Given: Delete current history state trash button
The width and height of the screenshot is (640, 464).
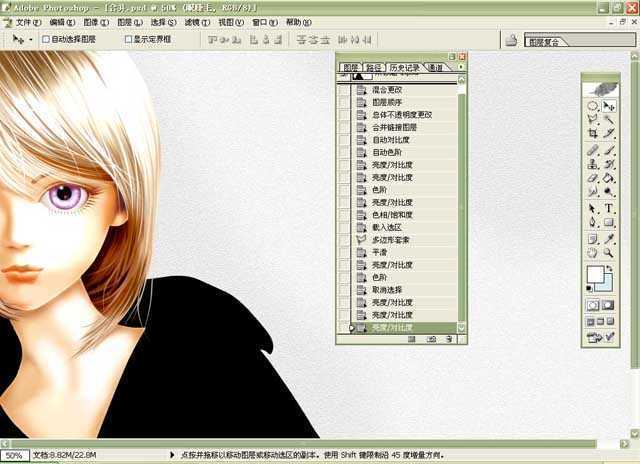Looking at the screenshot, I should tap(449, 339).
